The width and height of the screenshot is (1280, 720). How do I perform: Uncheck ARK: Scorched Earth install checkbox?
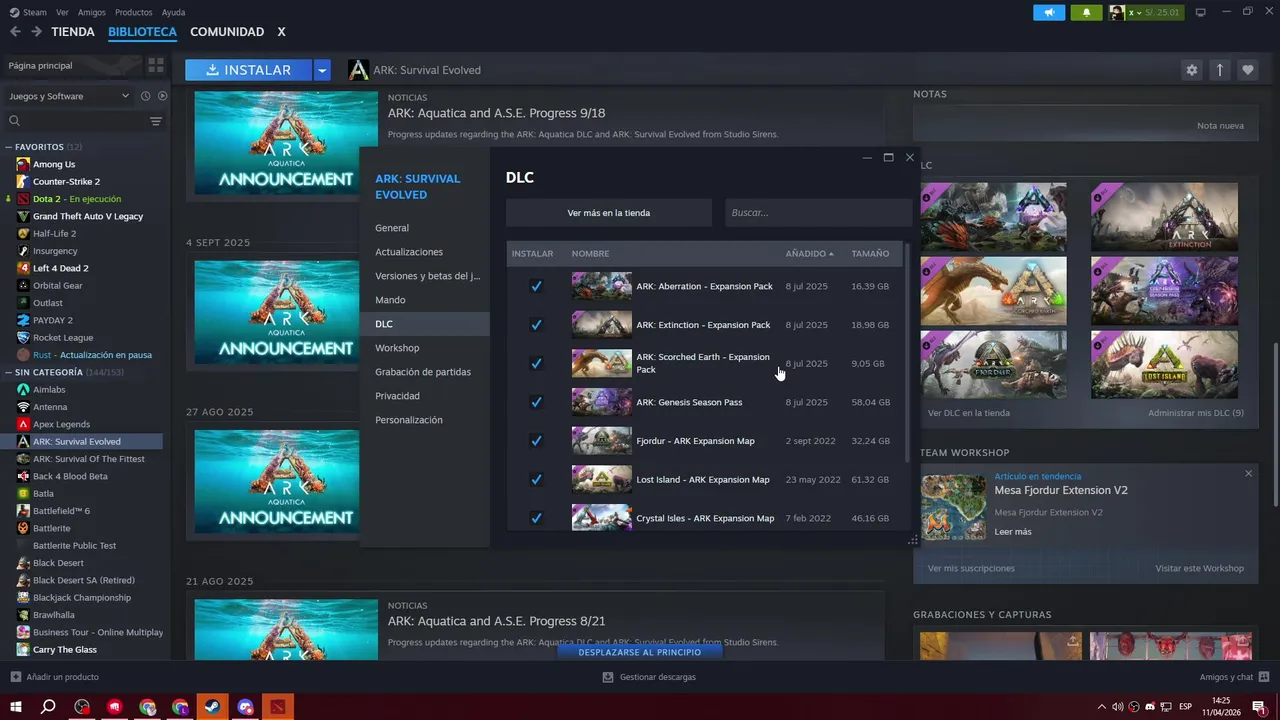tap(536, 363)
